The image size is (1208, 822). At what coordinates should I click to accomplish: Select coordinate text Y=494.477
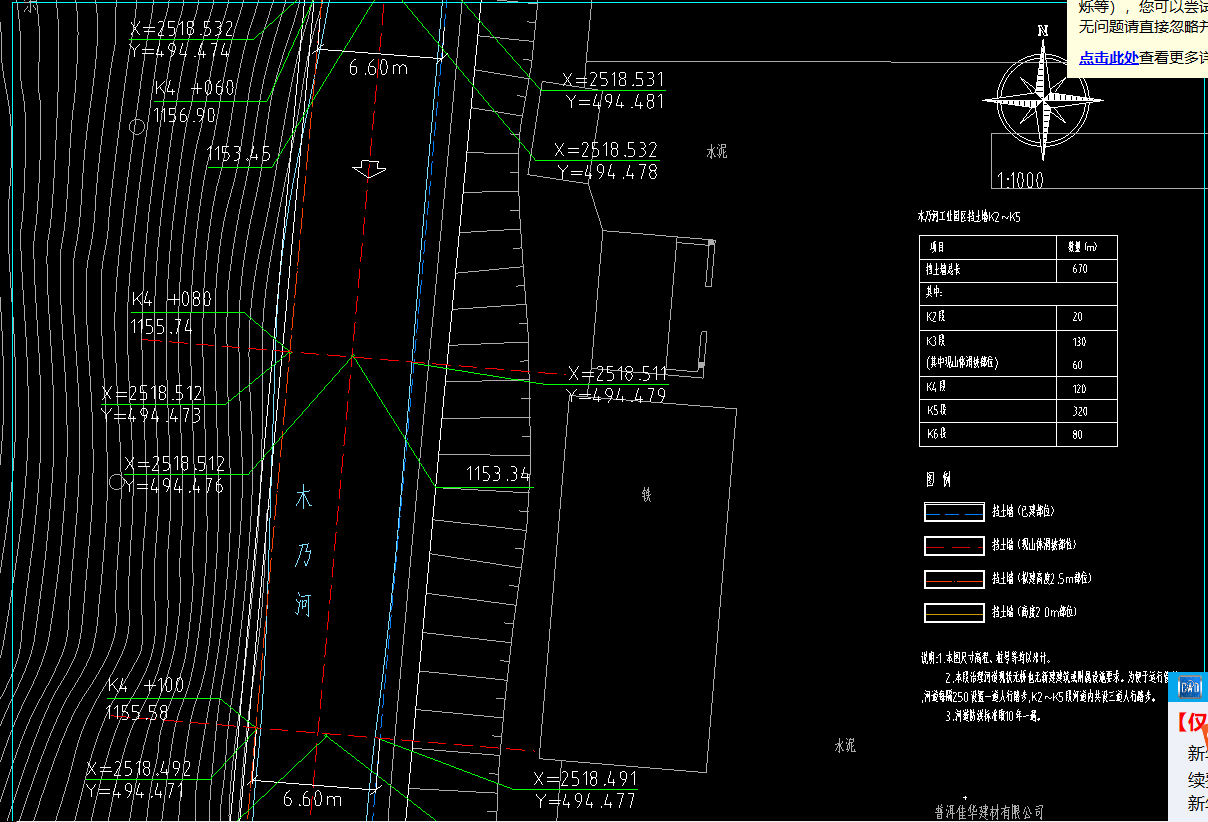coord(586,801)
